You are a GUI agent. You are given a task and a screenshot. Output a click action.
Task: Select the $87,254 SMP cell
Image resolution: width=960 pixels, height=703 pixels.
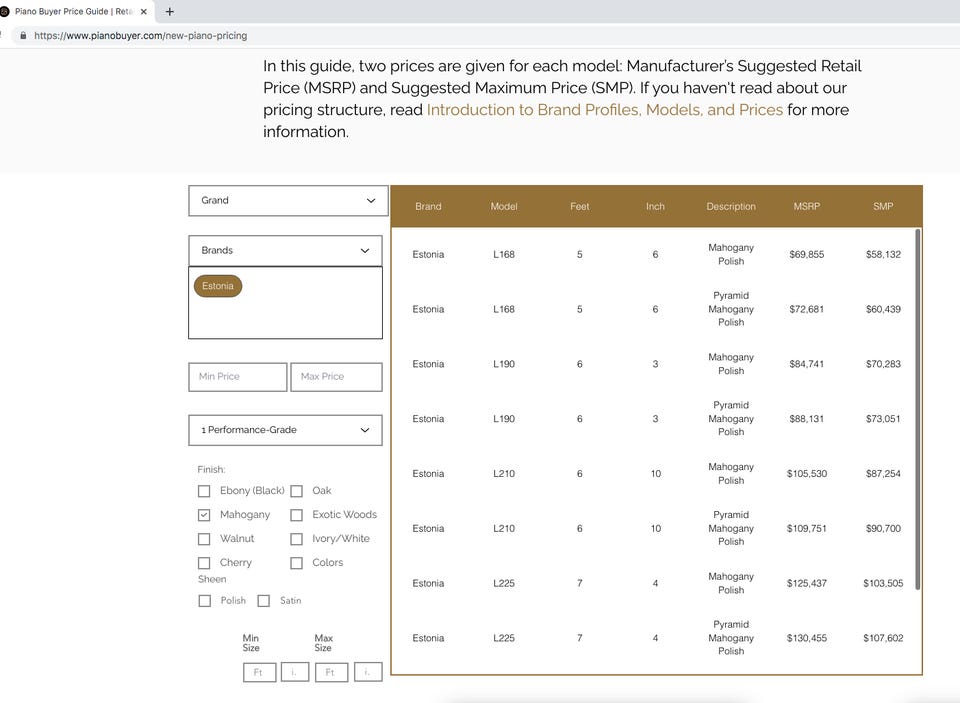pyautogui.click(x=883, y=473)
